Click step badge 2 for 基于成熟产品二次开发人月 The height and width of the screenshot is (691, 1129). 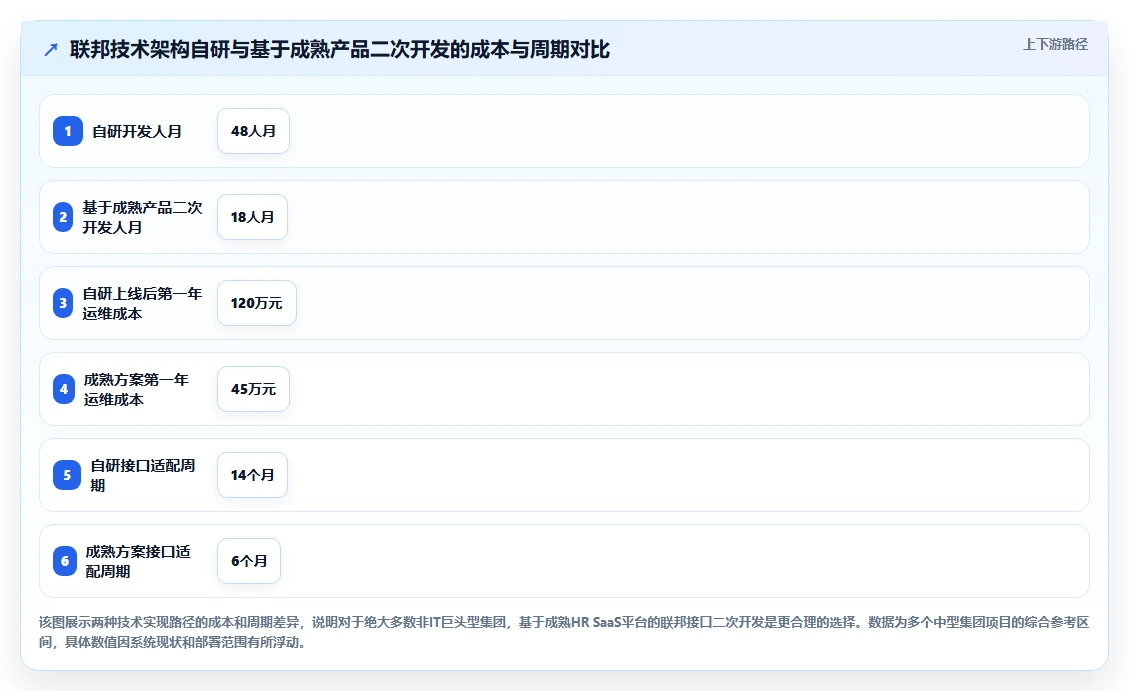point(63,217)
